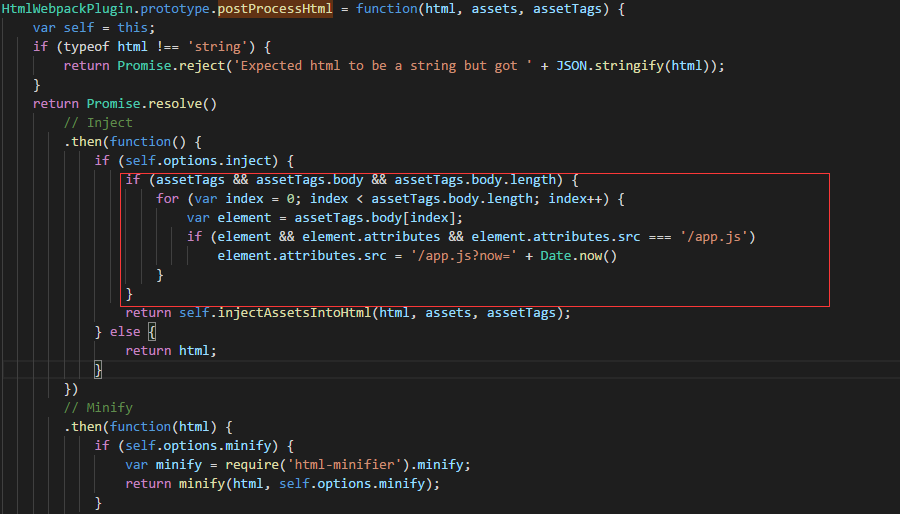Click 'return minify(html, self.options.minify);' line

point(282,484)
